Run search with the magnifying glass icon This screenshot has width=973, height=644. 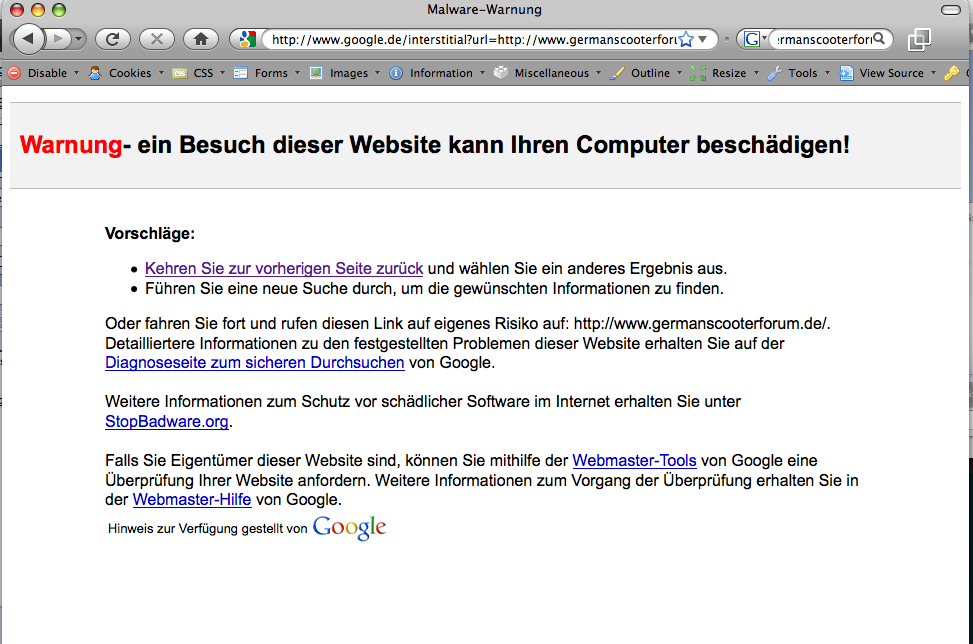[879, 38]
